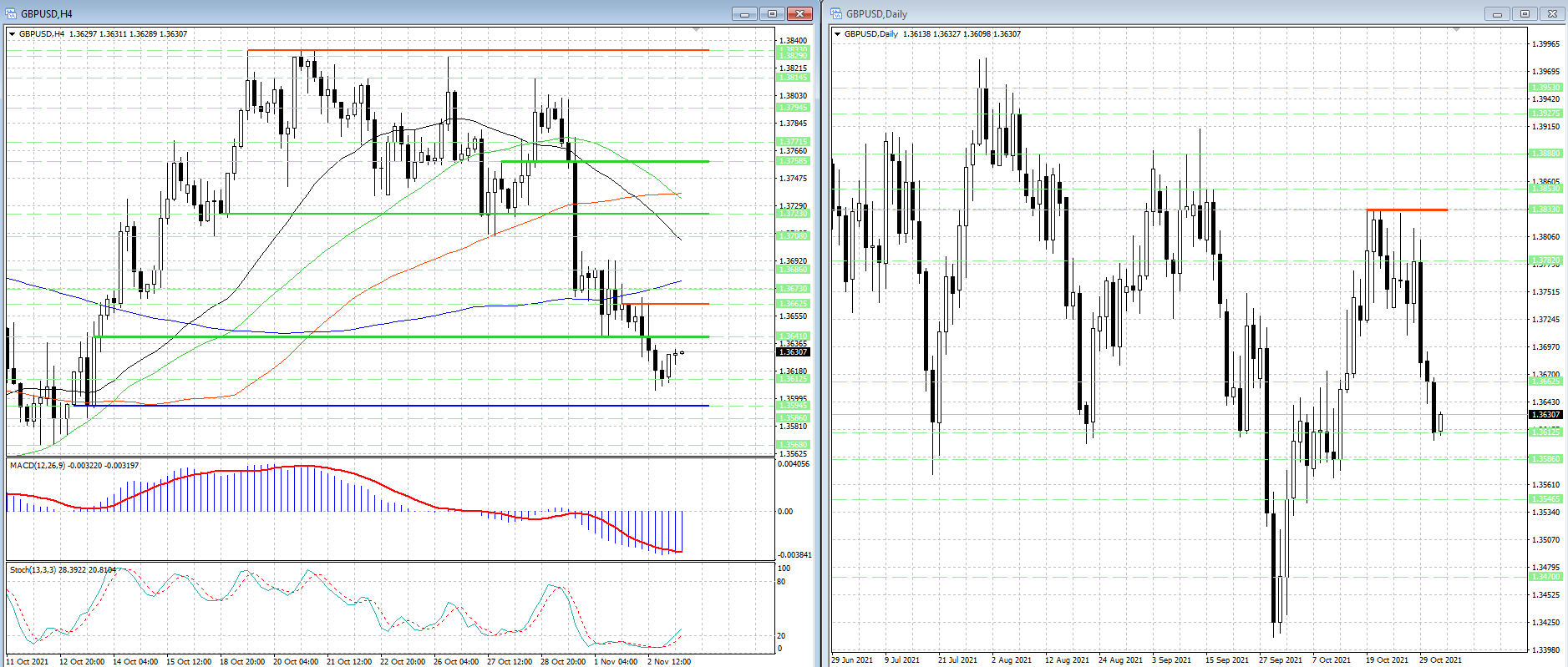The width and height of the screenshot is (1568, 667).
Task: Click the chart shift marker on Daily chart
Action: pyautogui.click(x=1457, y=30)
